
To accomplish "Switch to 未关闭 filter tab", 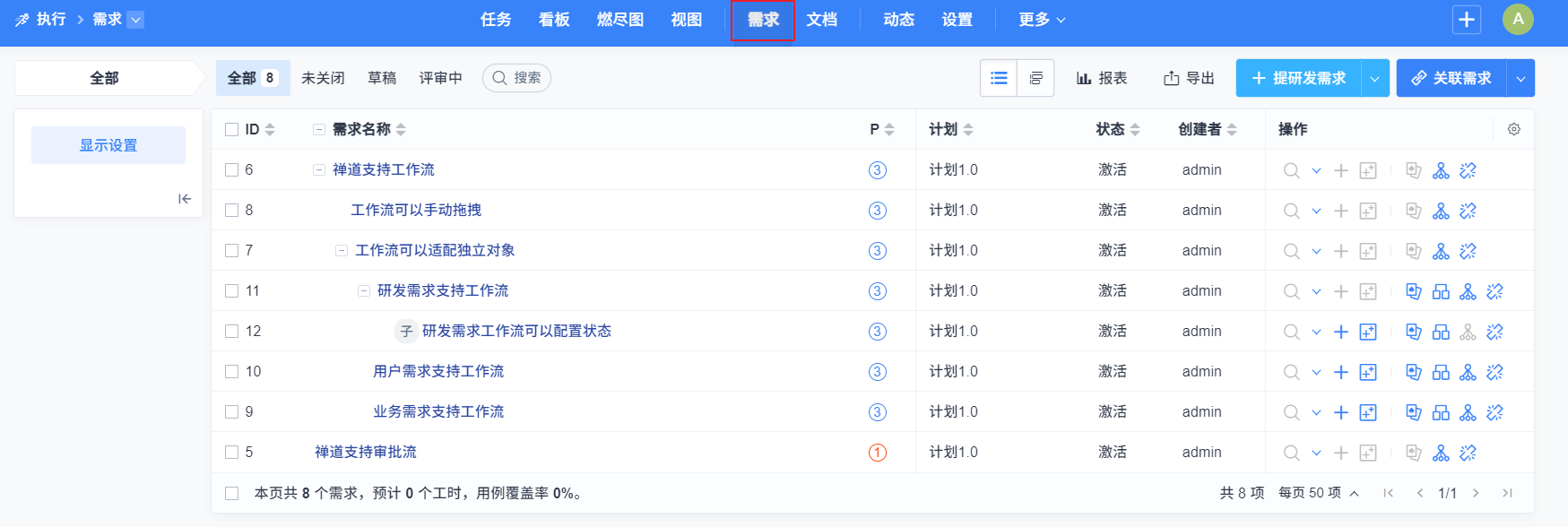I will coord(323,78).
